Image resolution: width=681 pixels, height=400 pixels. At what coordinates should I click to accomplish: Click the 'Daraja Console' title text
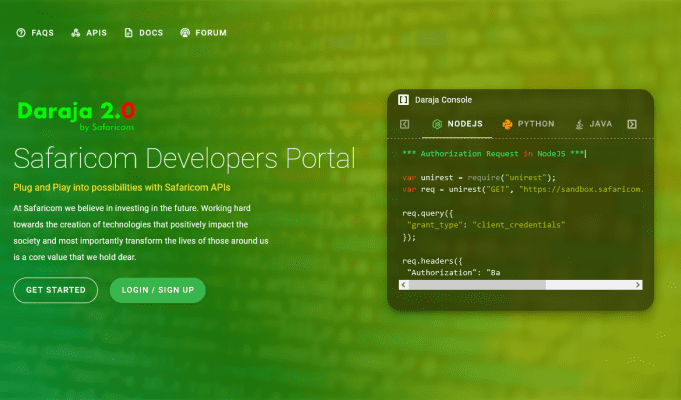coord(443,100)
